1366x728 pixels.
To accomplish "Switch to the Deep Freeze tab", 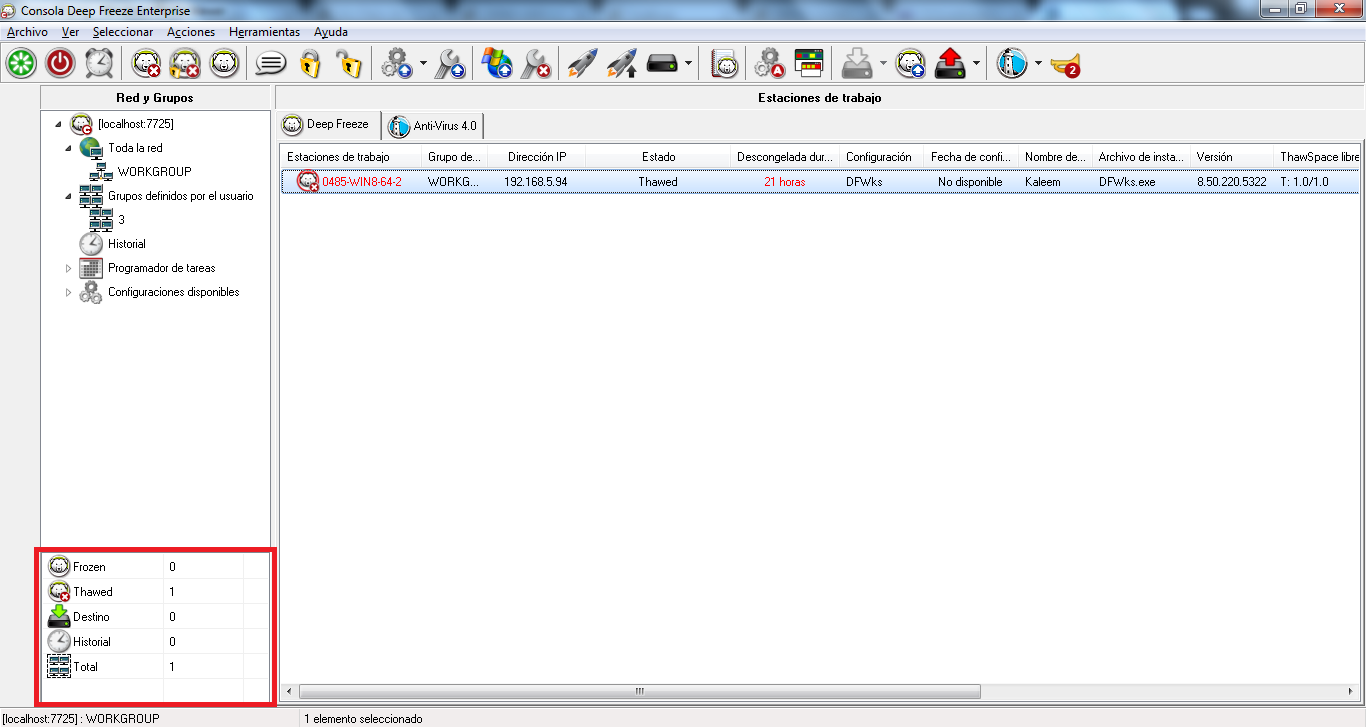I will click(x=329, y=125).
